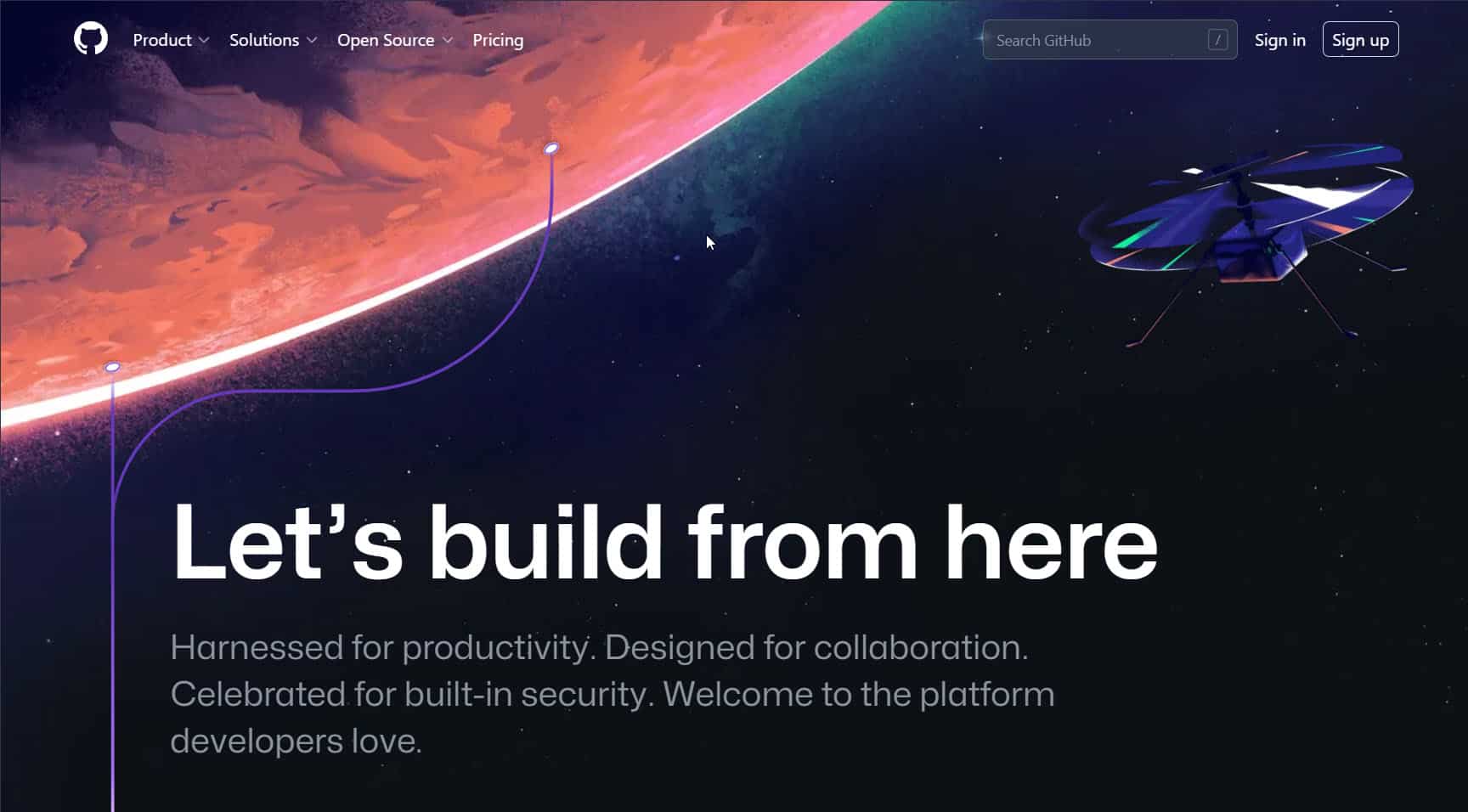Go to the Pricing page
This screenshot has height=812, width=1468.
[x=498, y=40]
